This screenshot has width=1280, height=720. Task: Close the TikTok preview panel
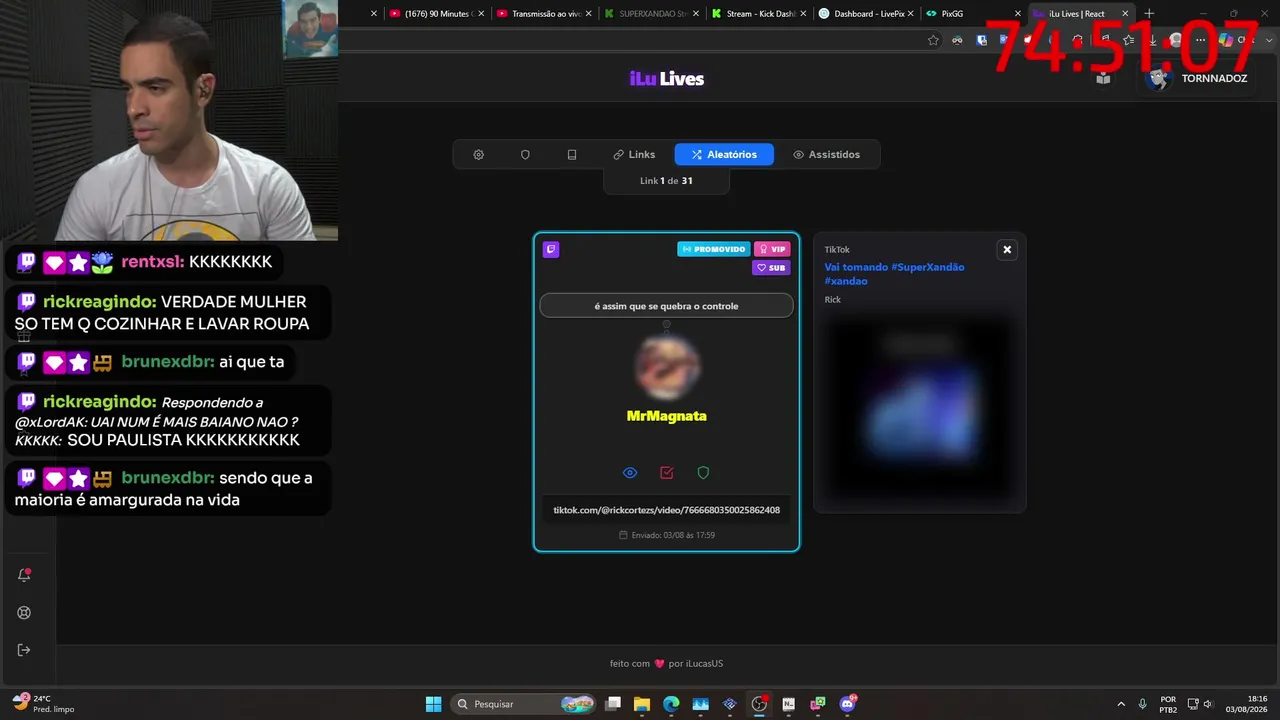point(1007,250)
